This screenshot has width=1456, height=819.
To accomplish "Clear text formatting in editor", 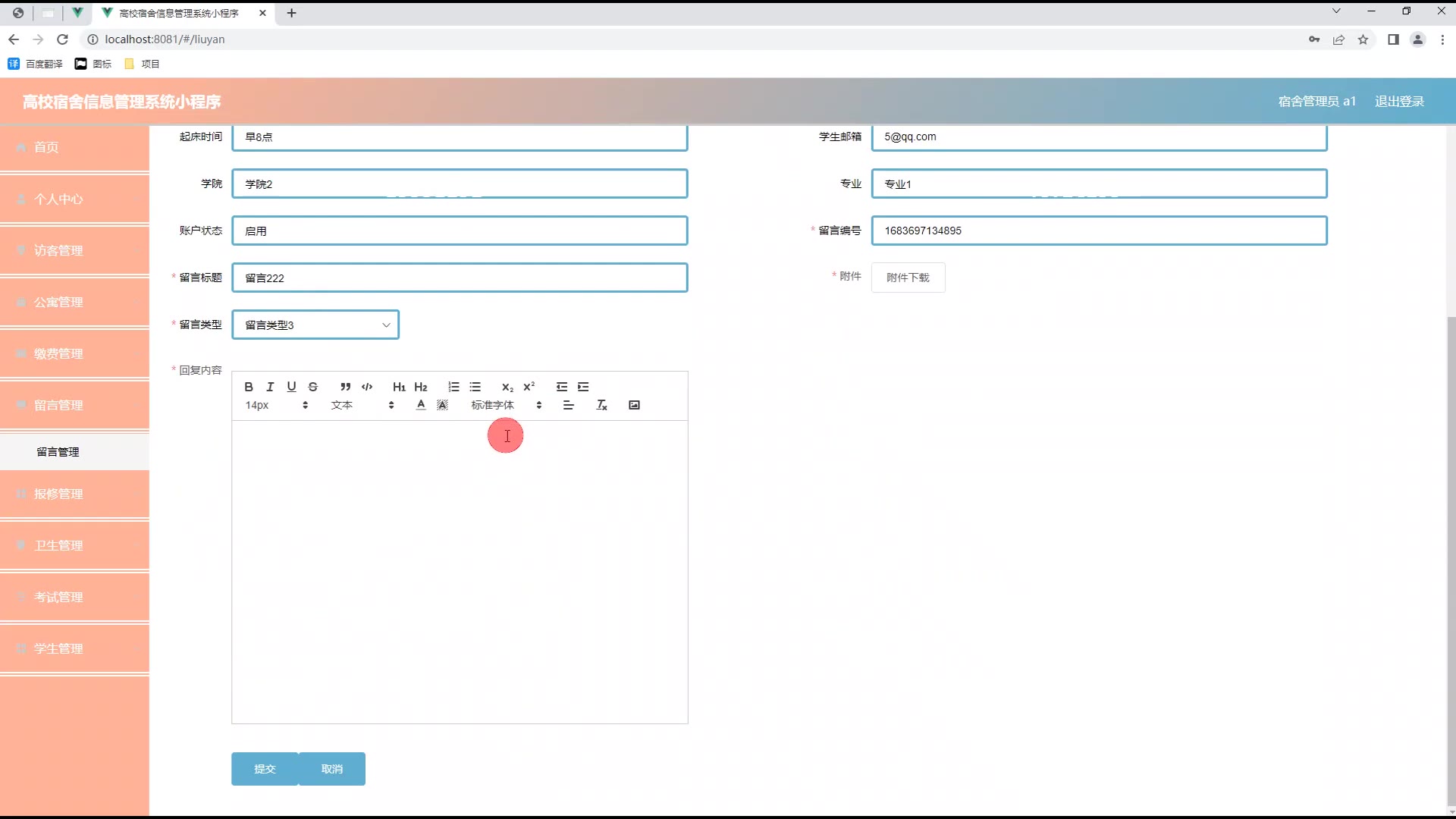I will pyautogui.click(x=601, y=405).
